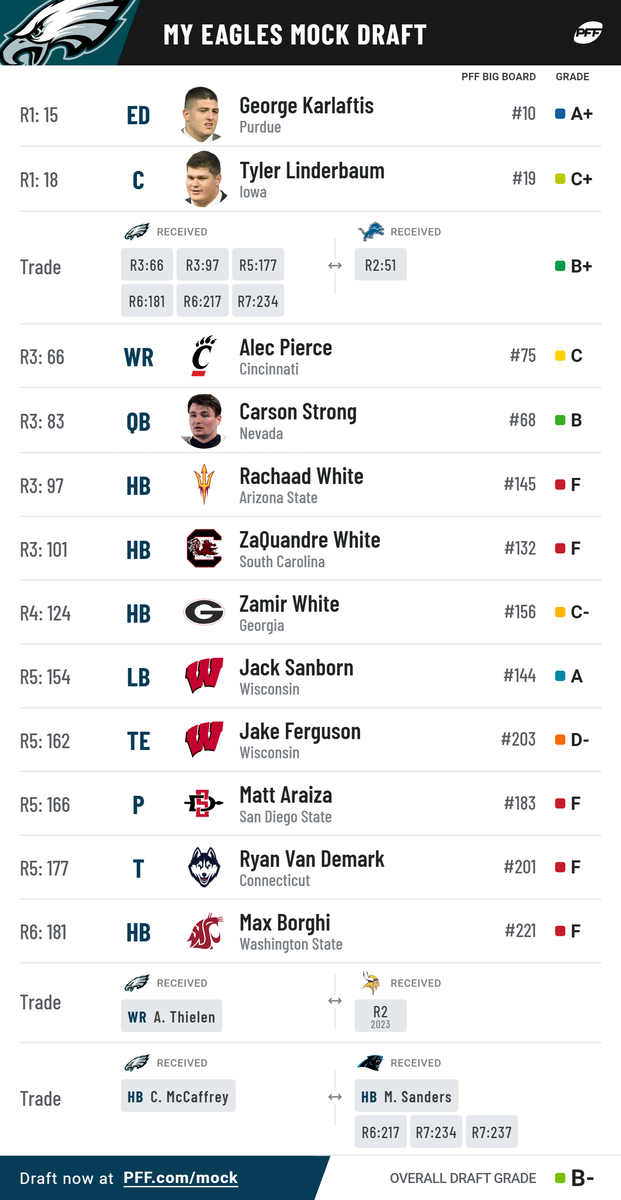Click the Carolina Panthers trade logo

(x=371, y=1062)
